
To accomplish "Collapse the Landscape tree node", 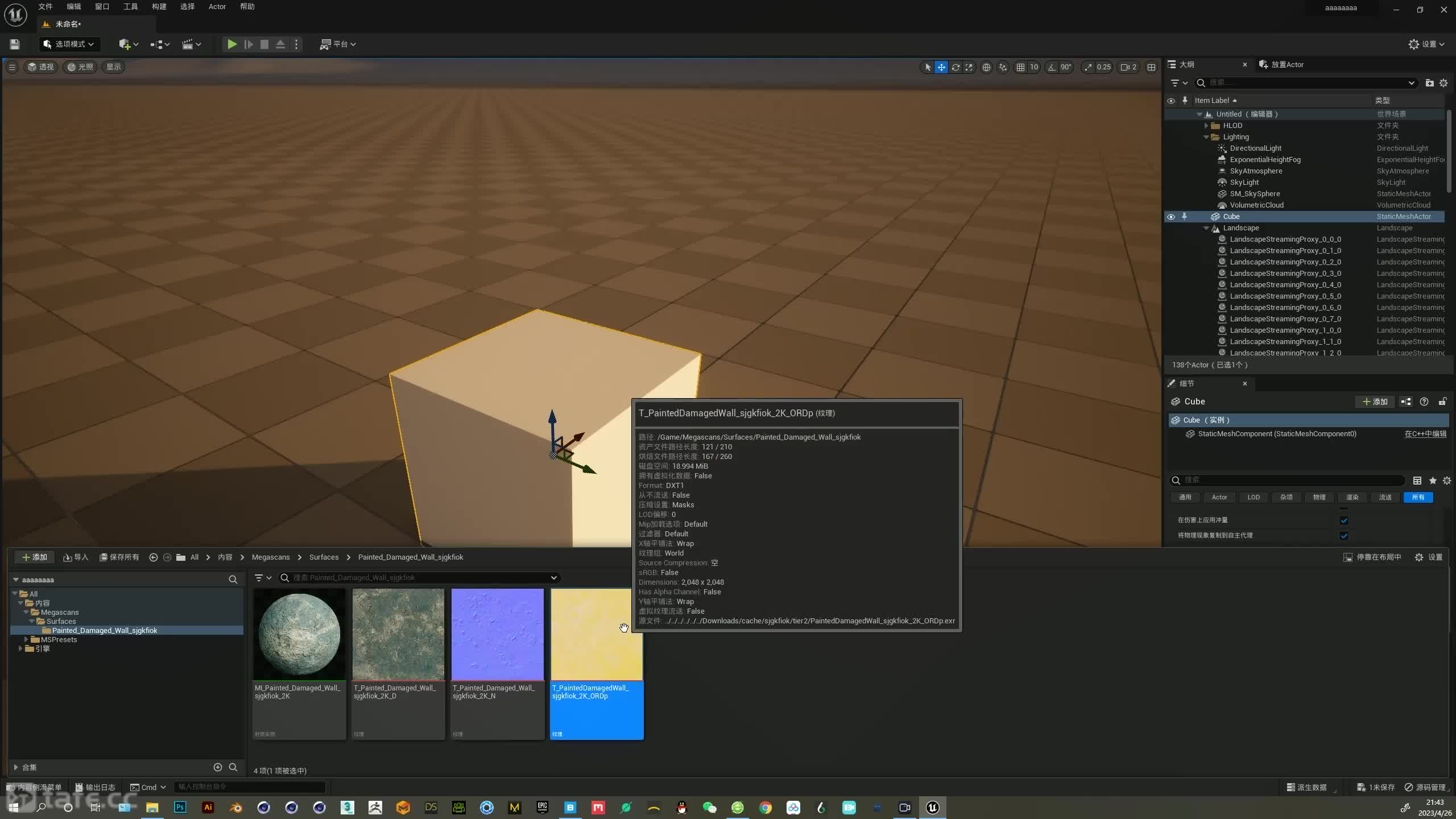I will tap(1206, 228).
